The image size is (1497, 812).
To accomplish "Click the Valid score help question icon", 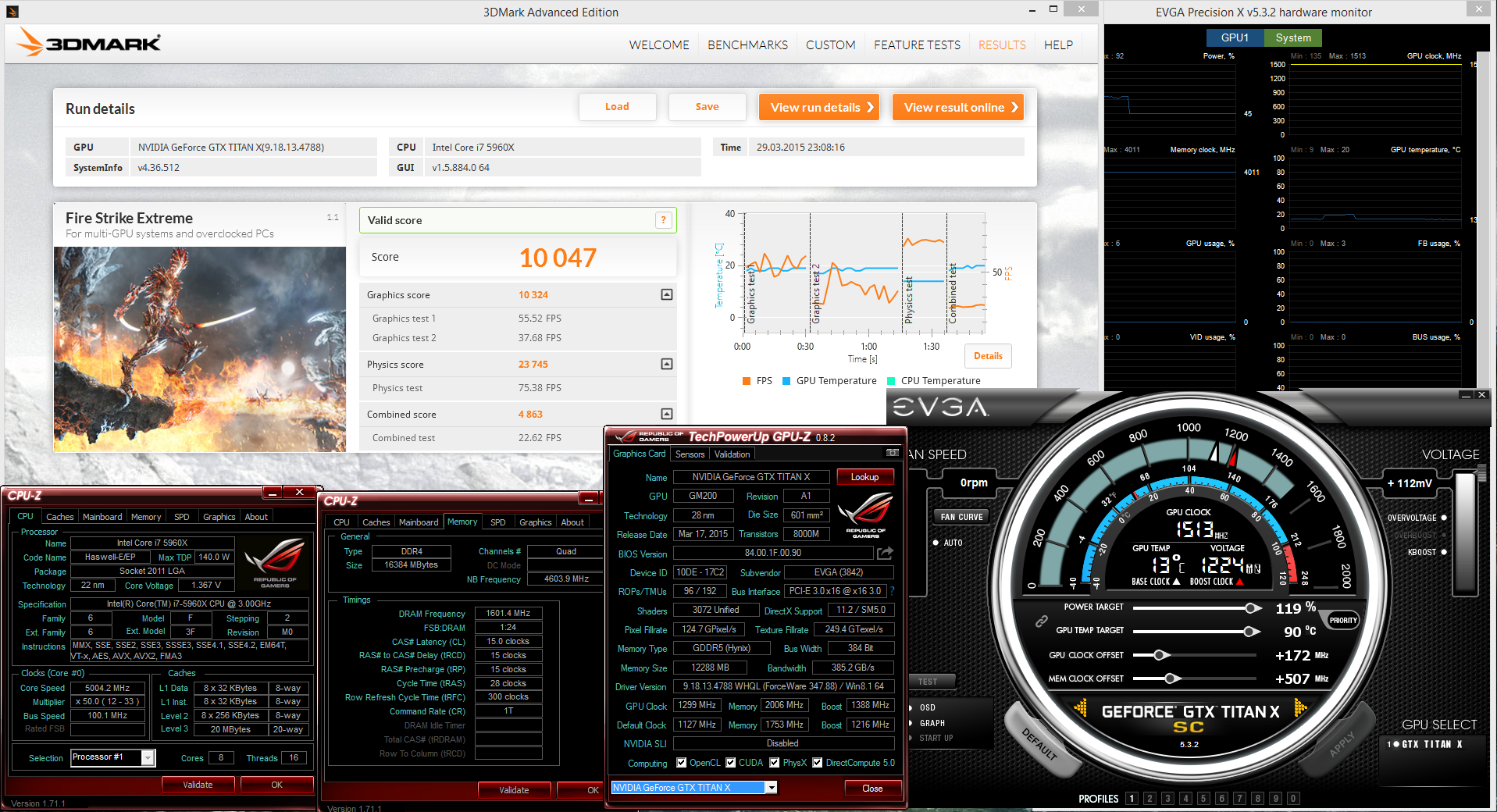I will coord(663,220).
